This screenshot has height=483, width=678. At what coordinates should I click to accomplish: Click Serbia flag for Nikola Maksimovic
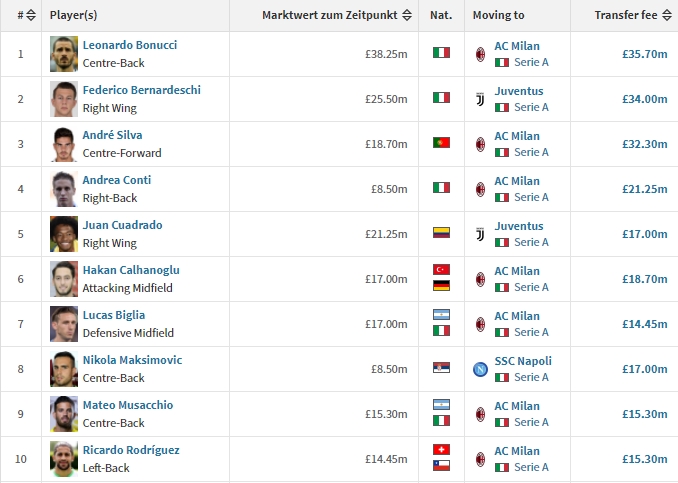click(x=441, y=368)
